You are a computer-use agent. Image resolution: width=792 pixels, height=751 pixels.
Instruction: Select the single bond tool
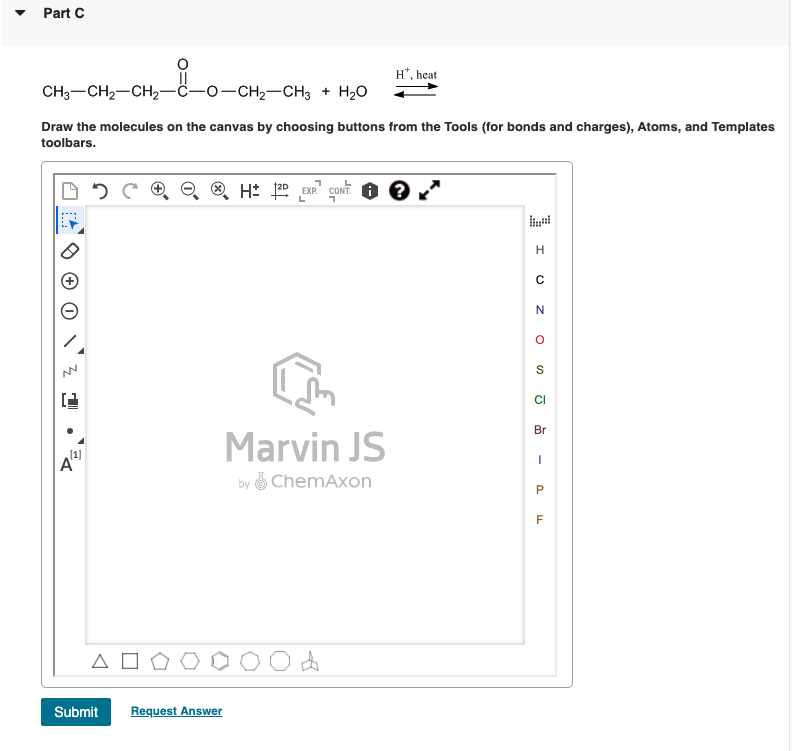point(71,341)
